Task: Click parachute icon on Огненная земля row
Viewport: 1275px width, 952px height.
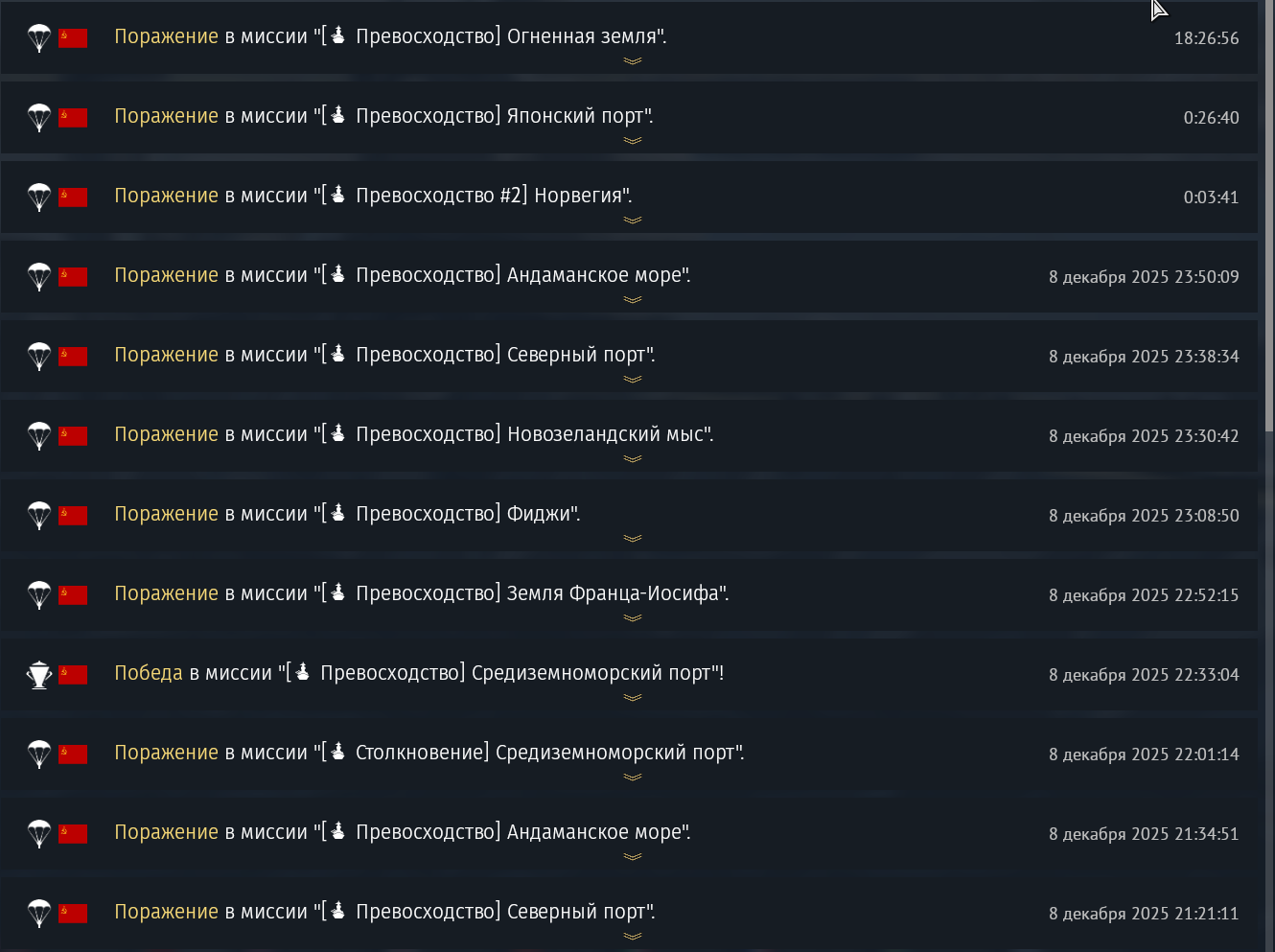Action: point(38,38)
